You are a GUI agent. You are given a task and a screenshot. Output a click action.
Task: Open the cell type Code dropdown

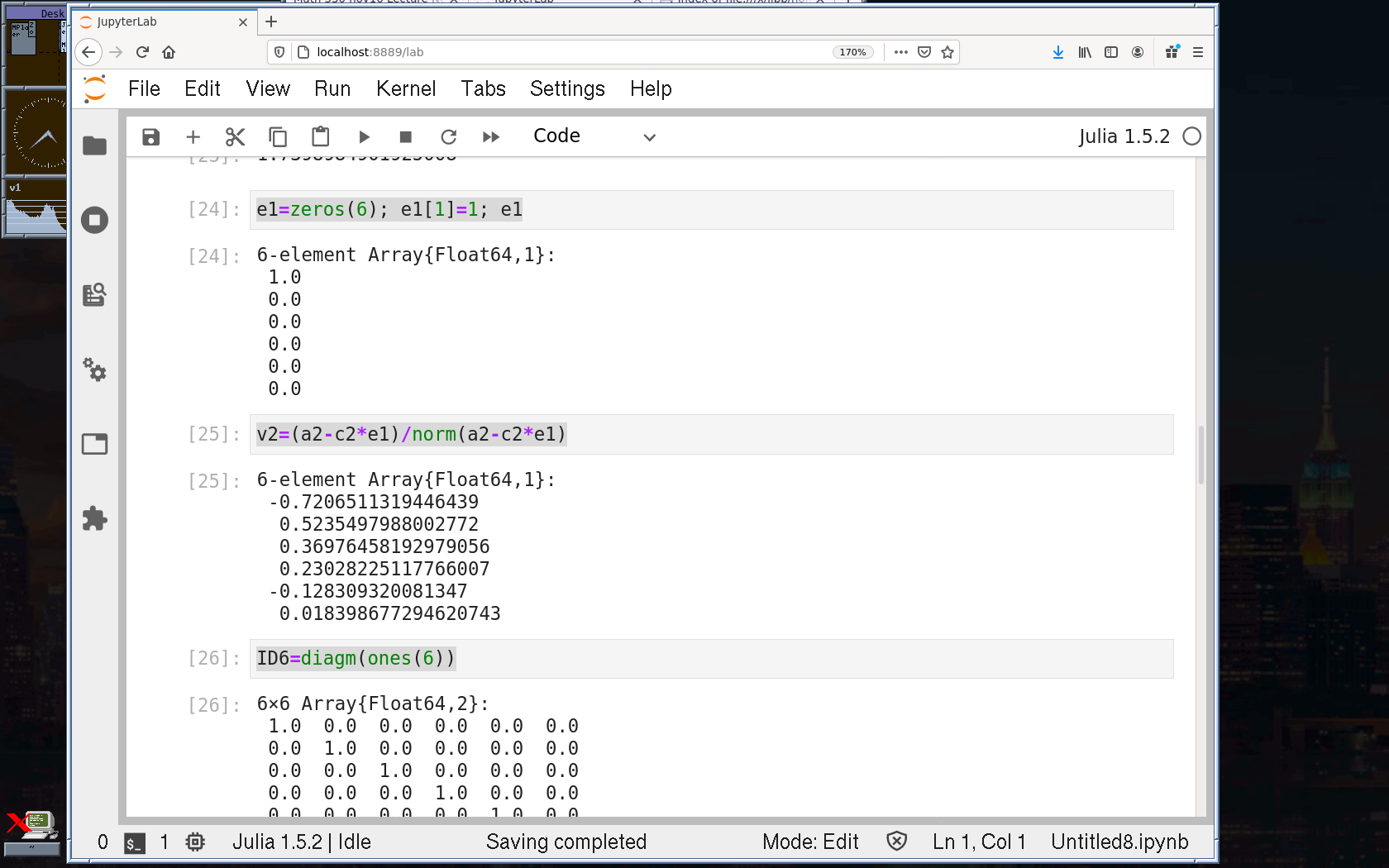pyautogui.click(x=594, y=136)
